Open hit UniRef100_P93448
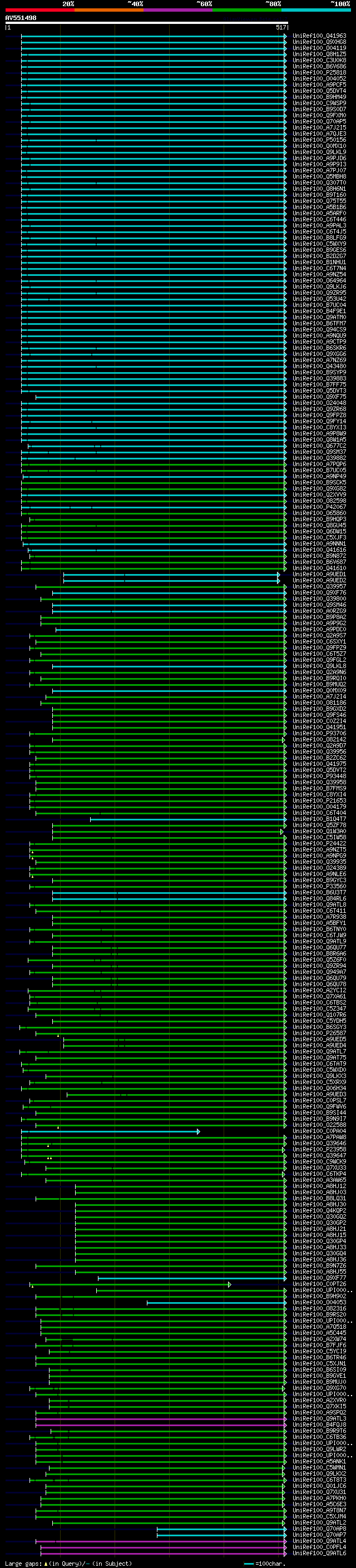356x1568 pixels. [319, 776]
